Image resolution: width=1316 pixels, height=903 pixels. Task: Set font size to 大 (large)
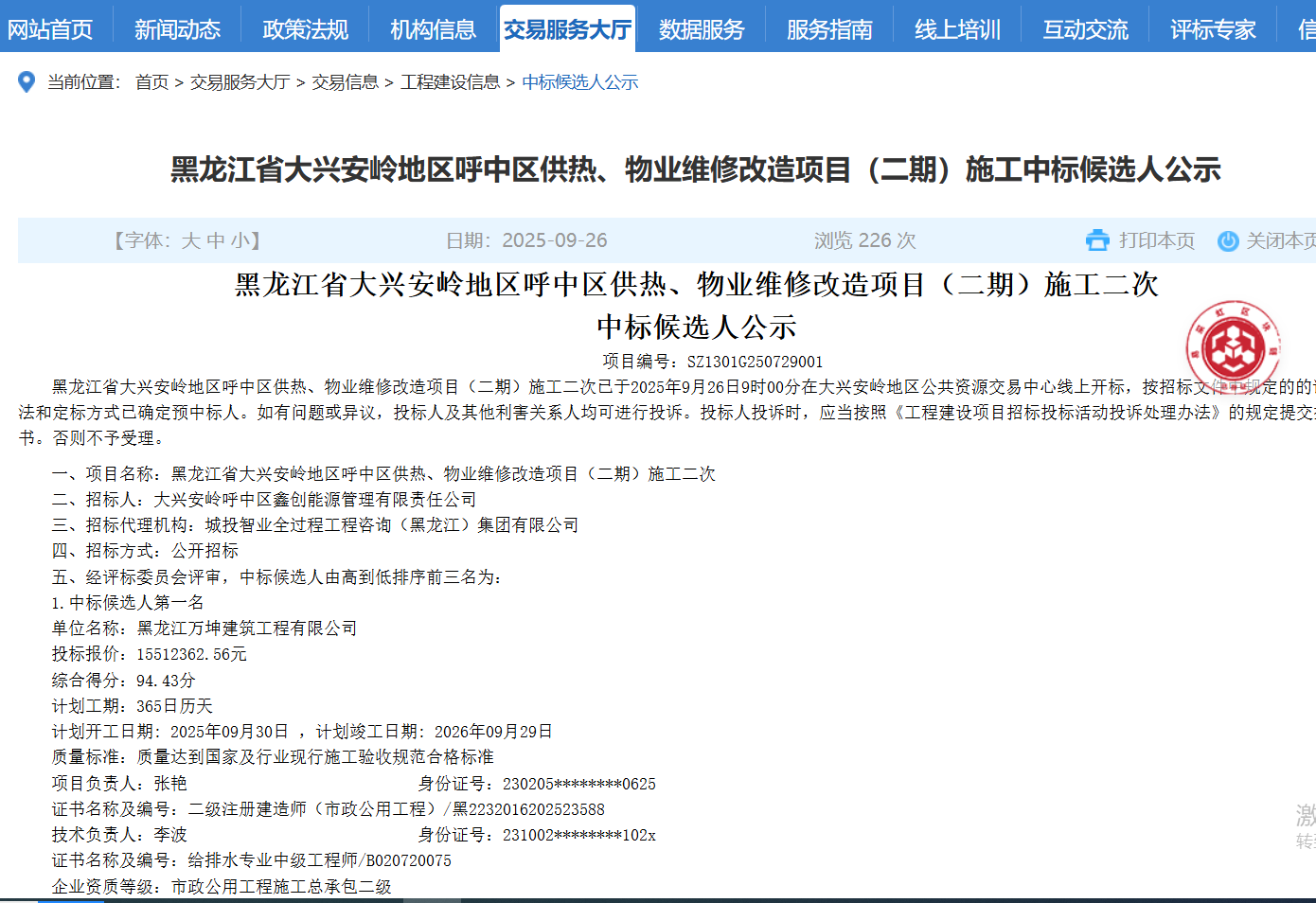tap(190, 240)
